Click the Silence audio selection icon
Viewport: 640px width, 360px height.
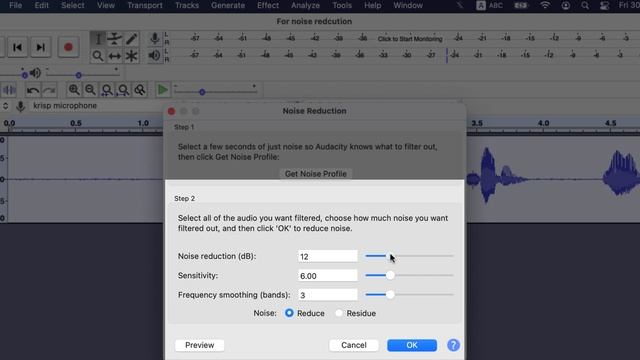9,90
